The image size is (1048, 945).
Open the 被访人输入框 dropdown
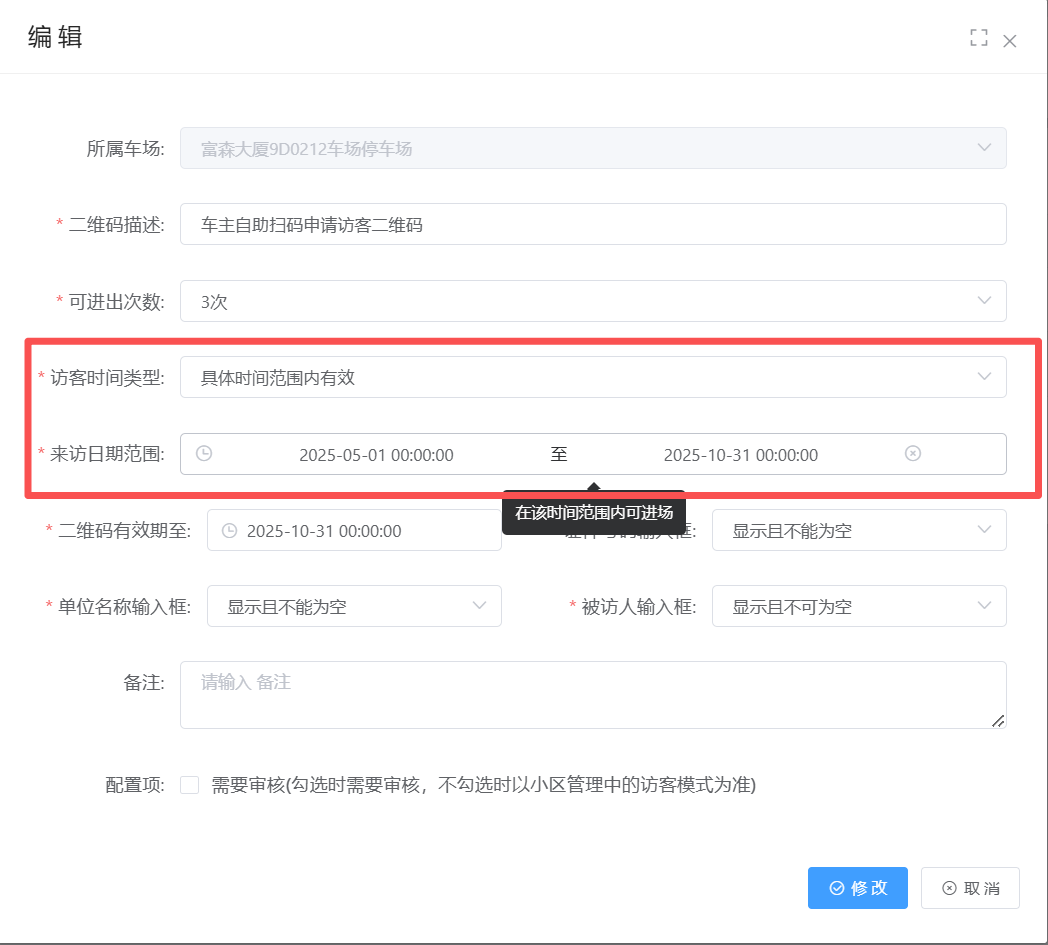tap(859, 606)
